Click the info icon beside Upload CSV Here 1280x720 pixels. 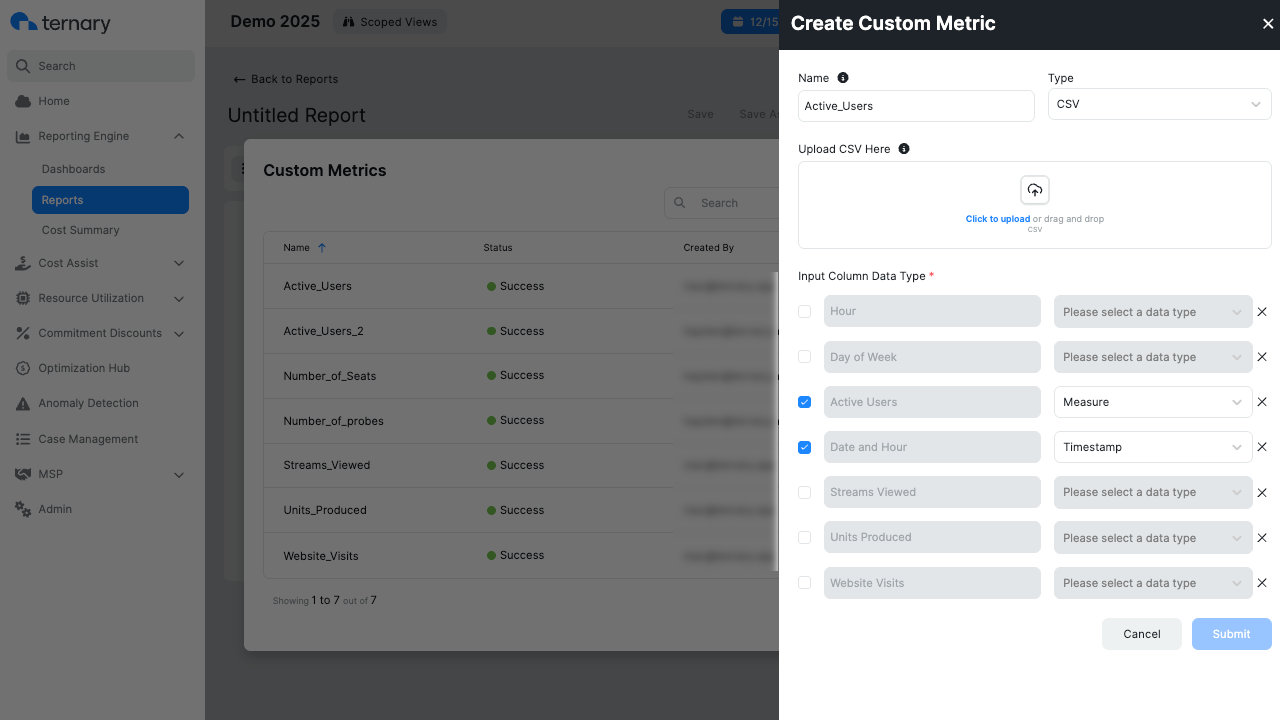click(x=904, y=148)
